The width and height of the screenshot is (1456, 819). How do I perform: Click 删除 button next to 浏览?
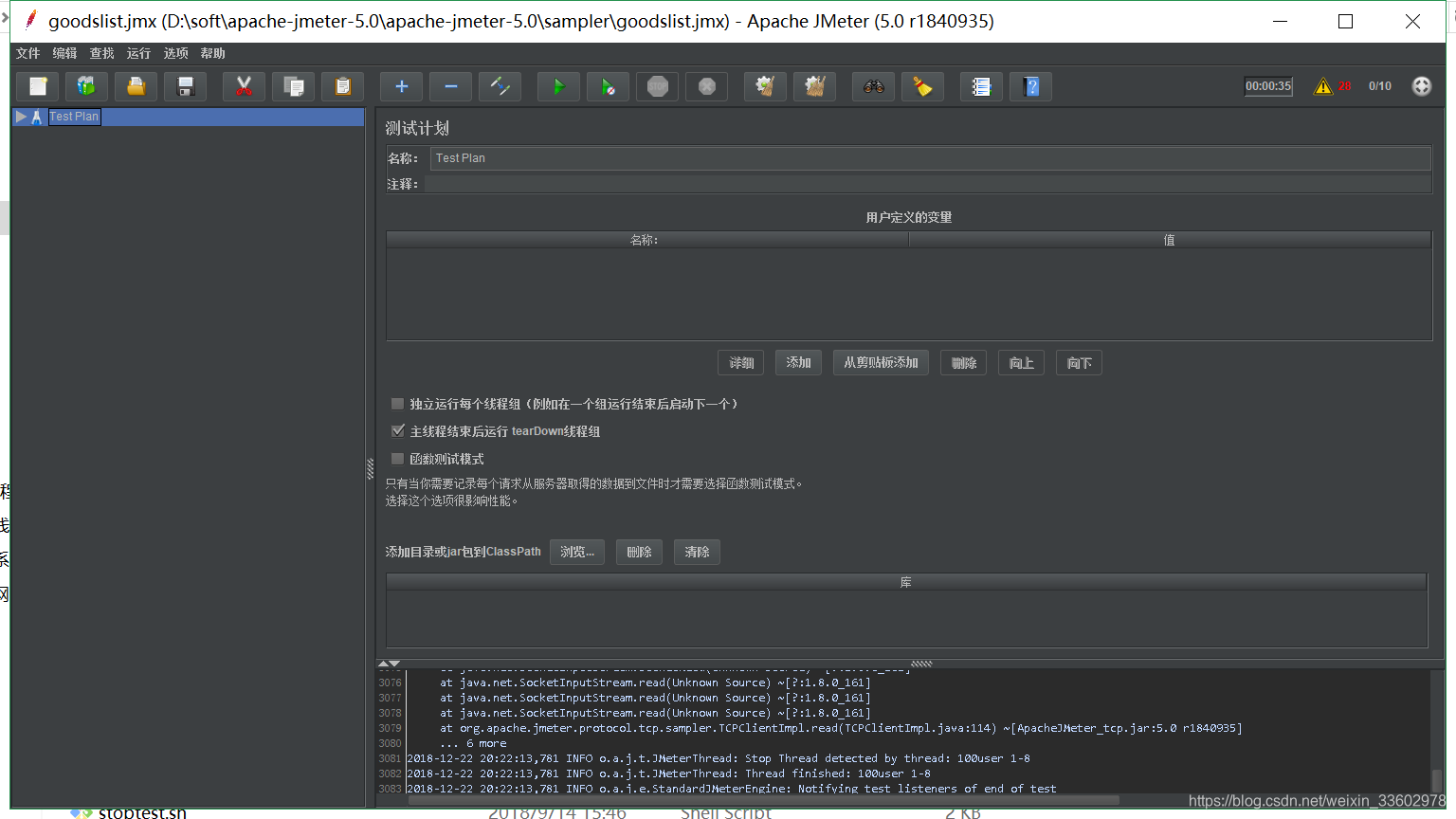tap(639, 552)
